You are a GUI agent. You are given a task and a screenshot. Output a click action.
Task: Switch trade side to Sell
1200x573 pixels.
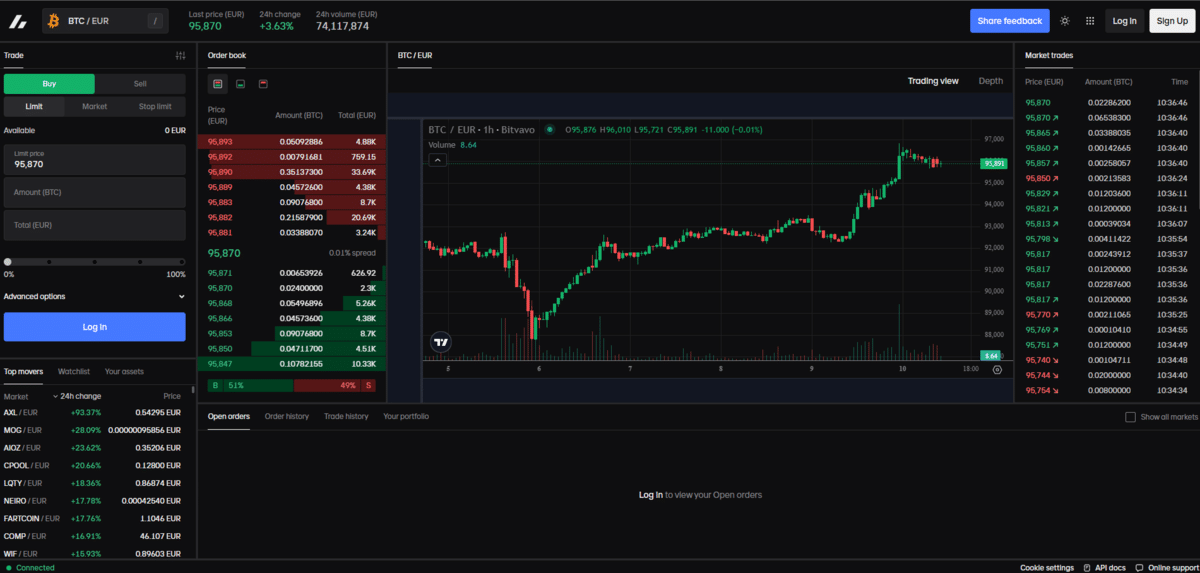tap(140, 84)
